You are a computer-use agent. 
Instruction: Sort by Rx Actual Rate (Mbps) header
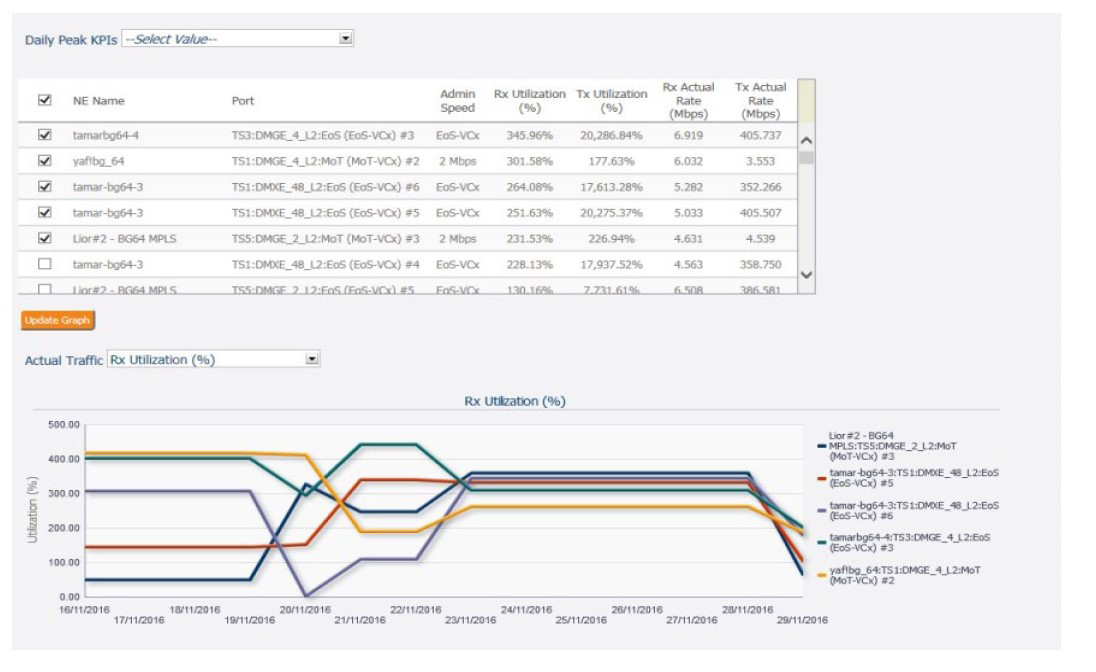click(x=688, y=101)
